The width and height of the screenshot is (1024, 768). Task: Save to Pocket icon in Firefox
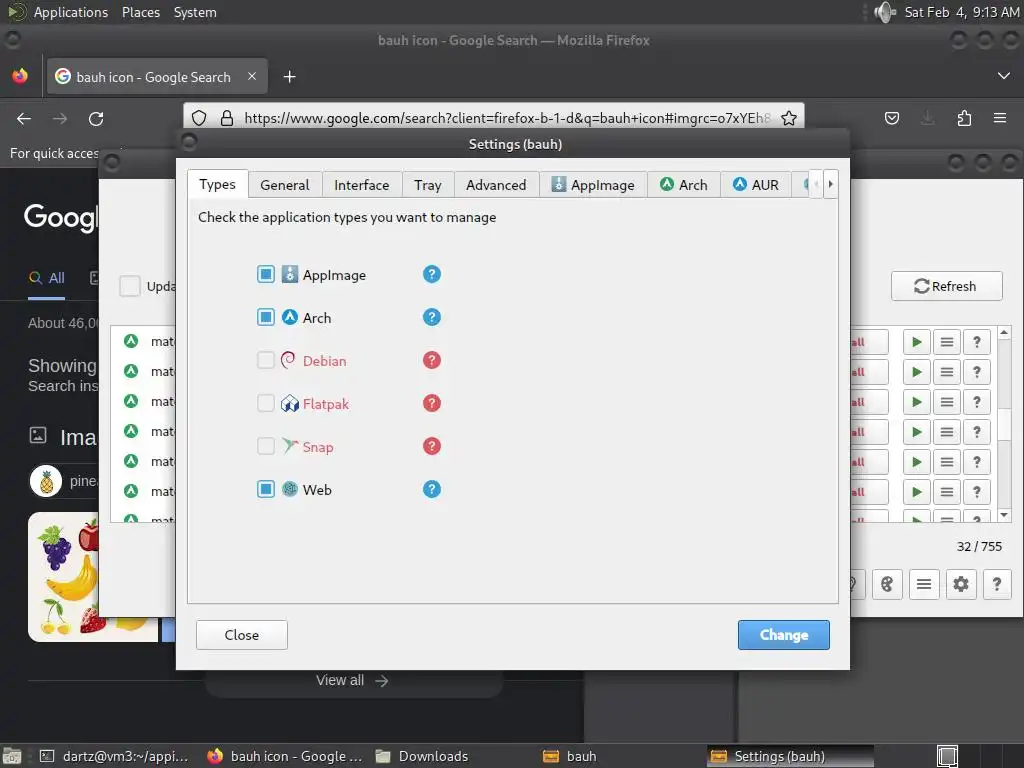(891, 118)
